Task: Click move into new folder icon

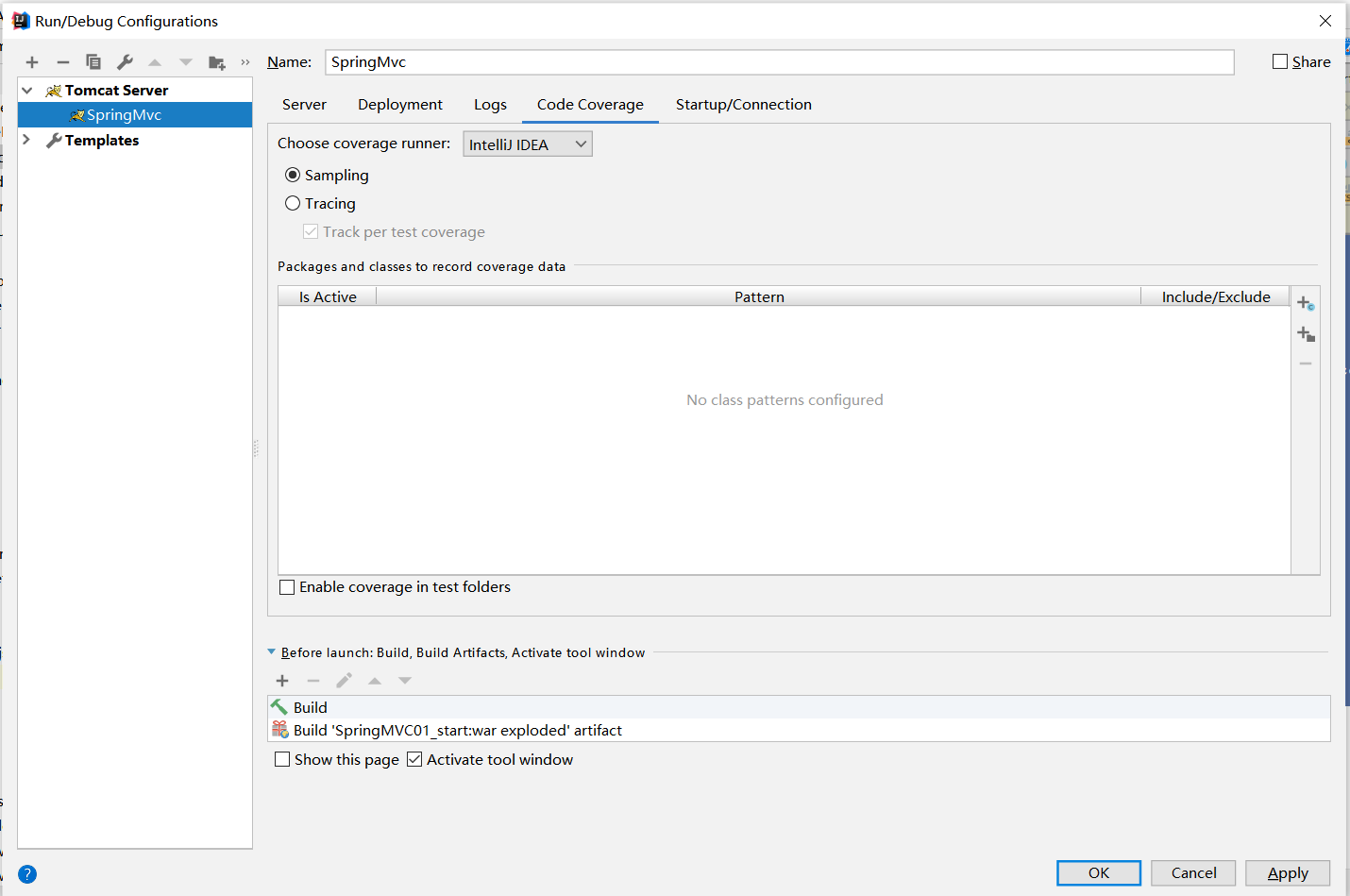Action: (217, 62)
